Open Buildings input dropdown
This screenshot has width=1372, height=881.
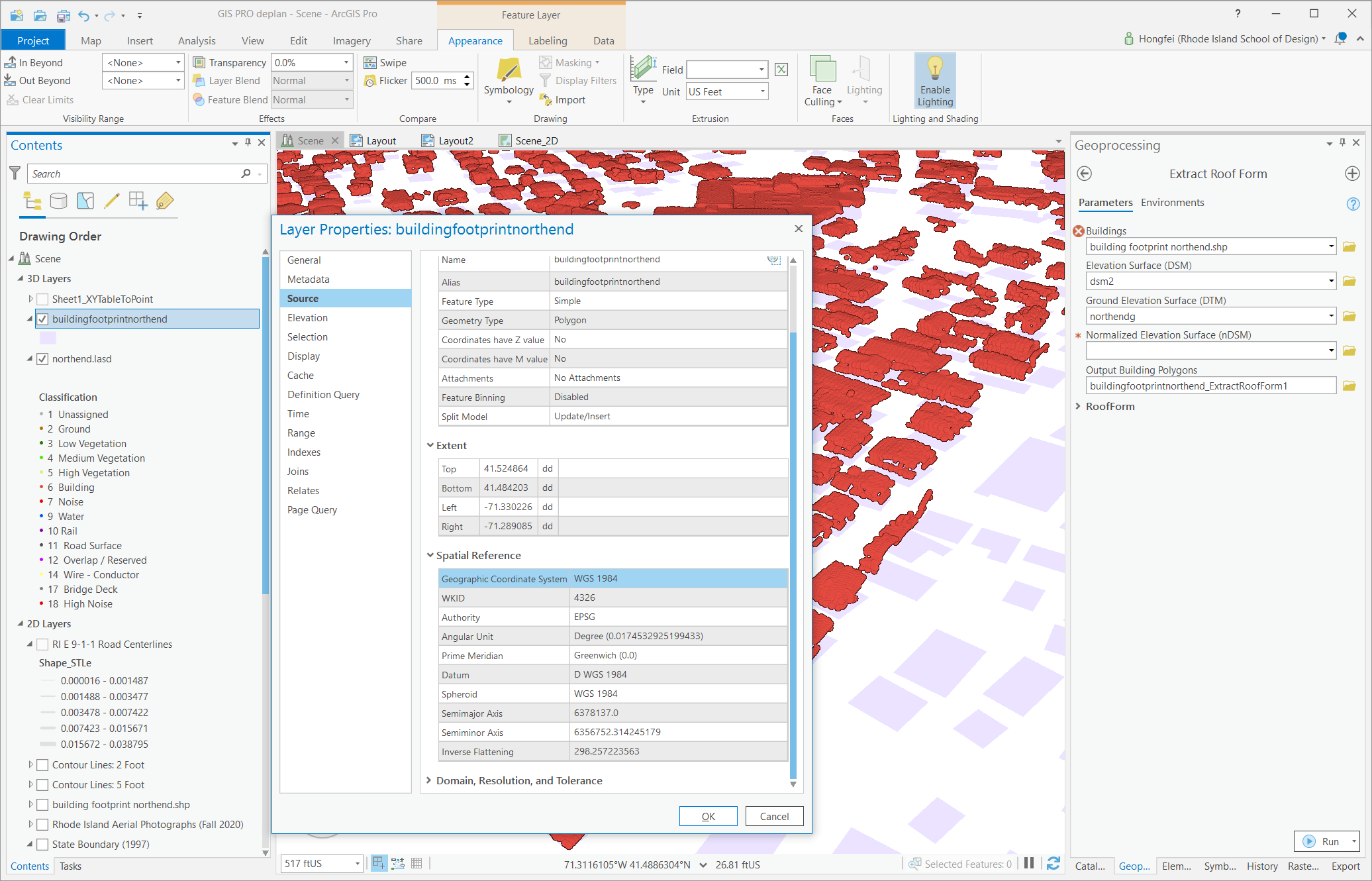[x=1331, y=246]
